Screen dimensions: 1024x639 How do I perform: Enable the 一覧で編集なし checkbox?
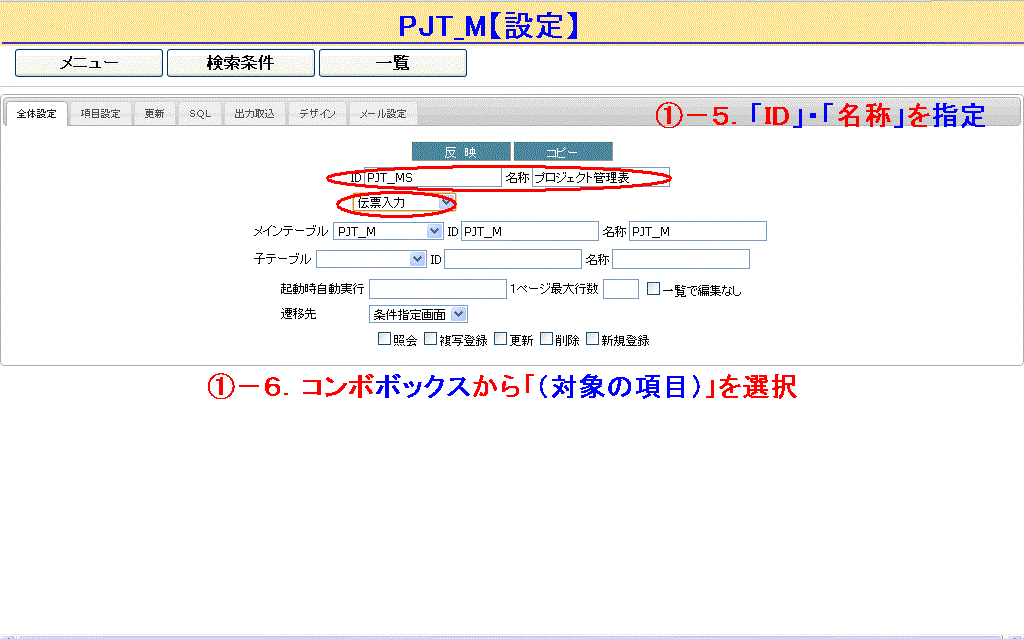[x=653, y=289]
